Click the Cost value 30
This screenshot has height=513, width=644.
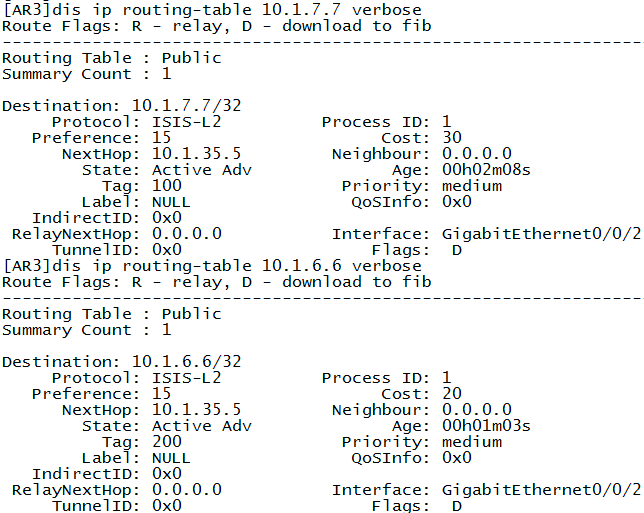tap(452, 138)
